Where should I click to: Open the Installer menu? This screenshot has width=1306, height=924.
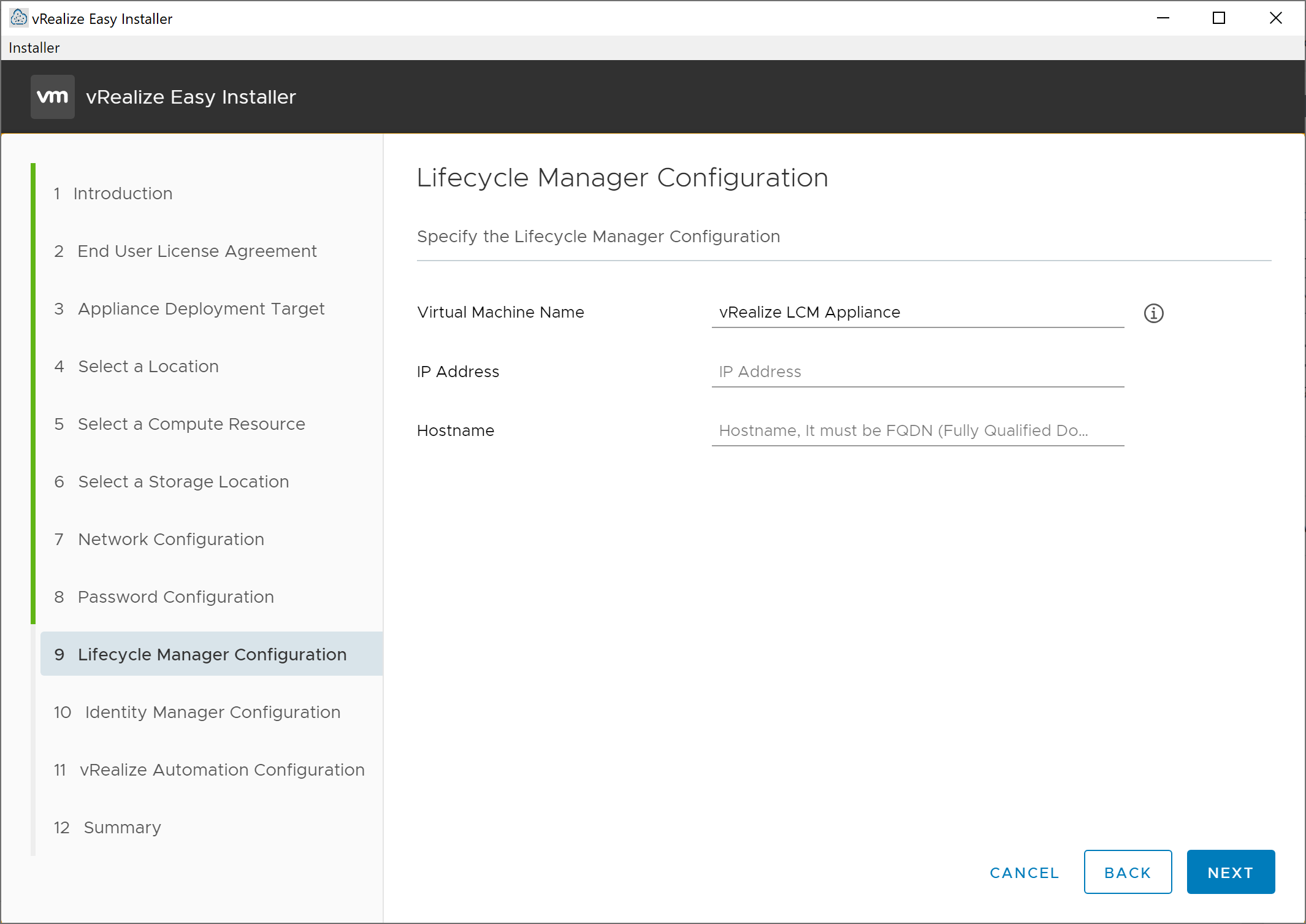34,48
